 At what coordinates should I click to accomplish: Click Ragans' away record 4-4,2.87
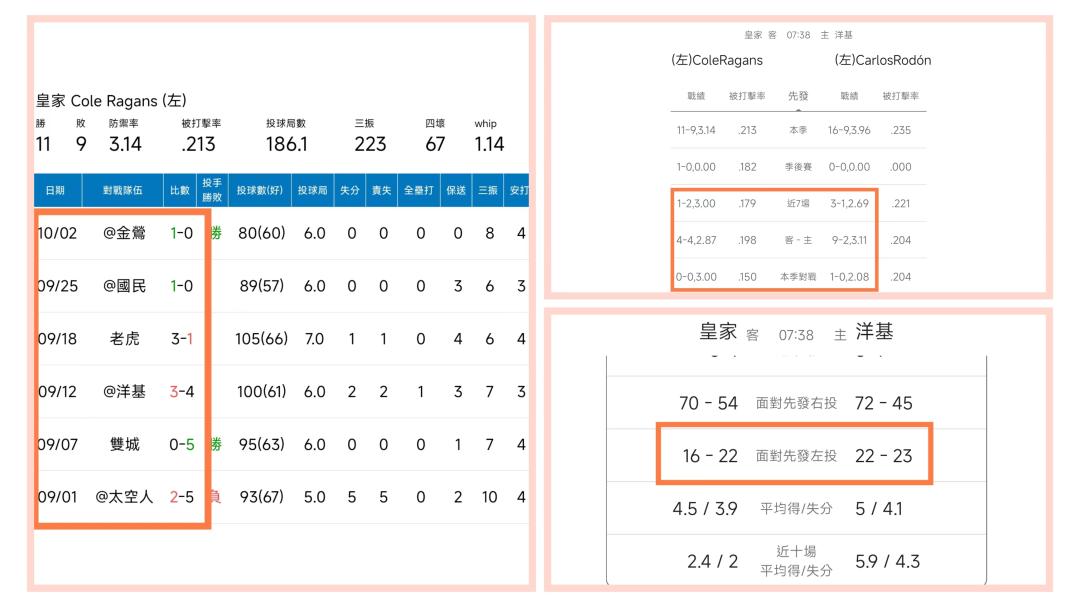click(x=696, y=240)
